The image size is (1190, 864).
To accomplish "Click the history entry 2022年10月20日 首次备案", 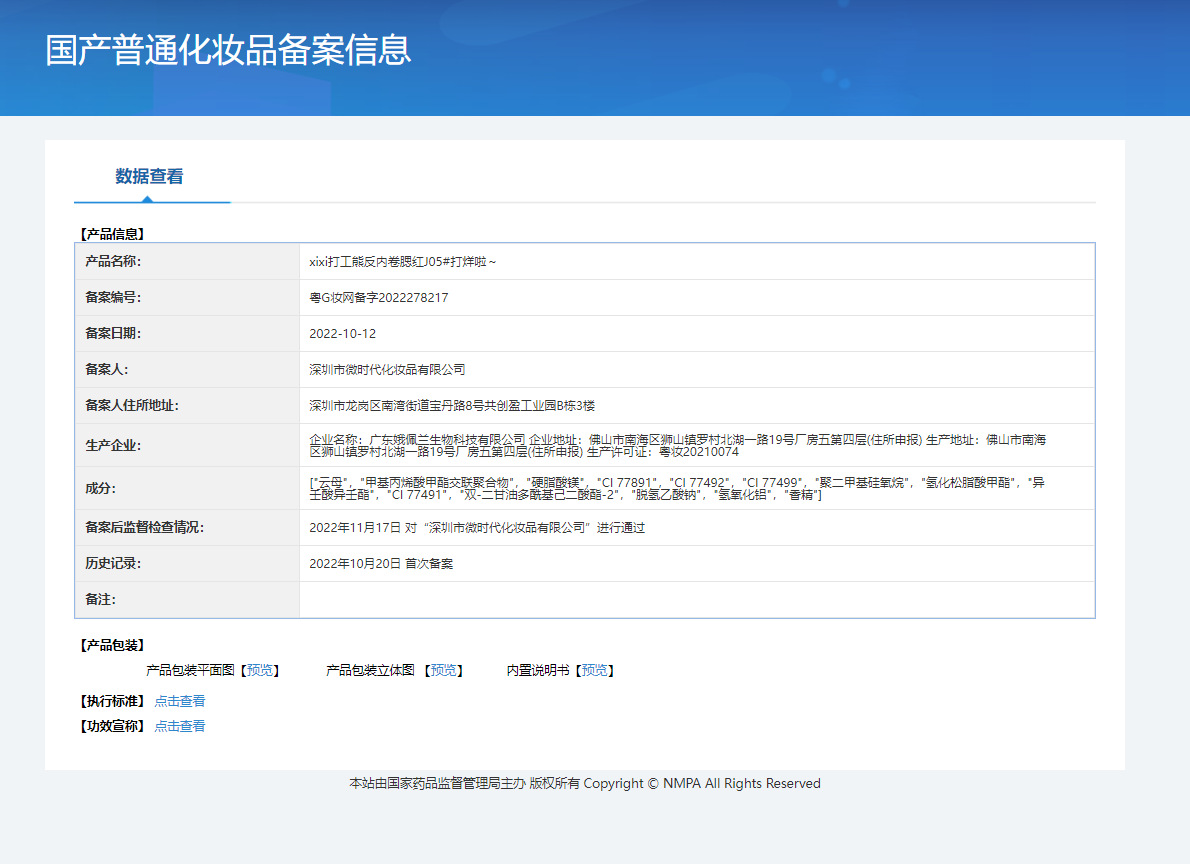I will tap(381, 564).
